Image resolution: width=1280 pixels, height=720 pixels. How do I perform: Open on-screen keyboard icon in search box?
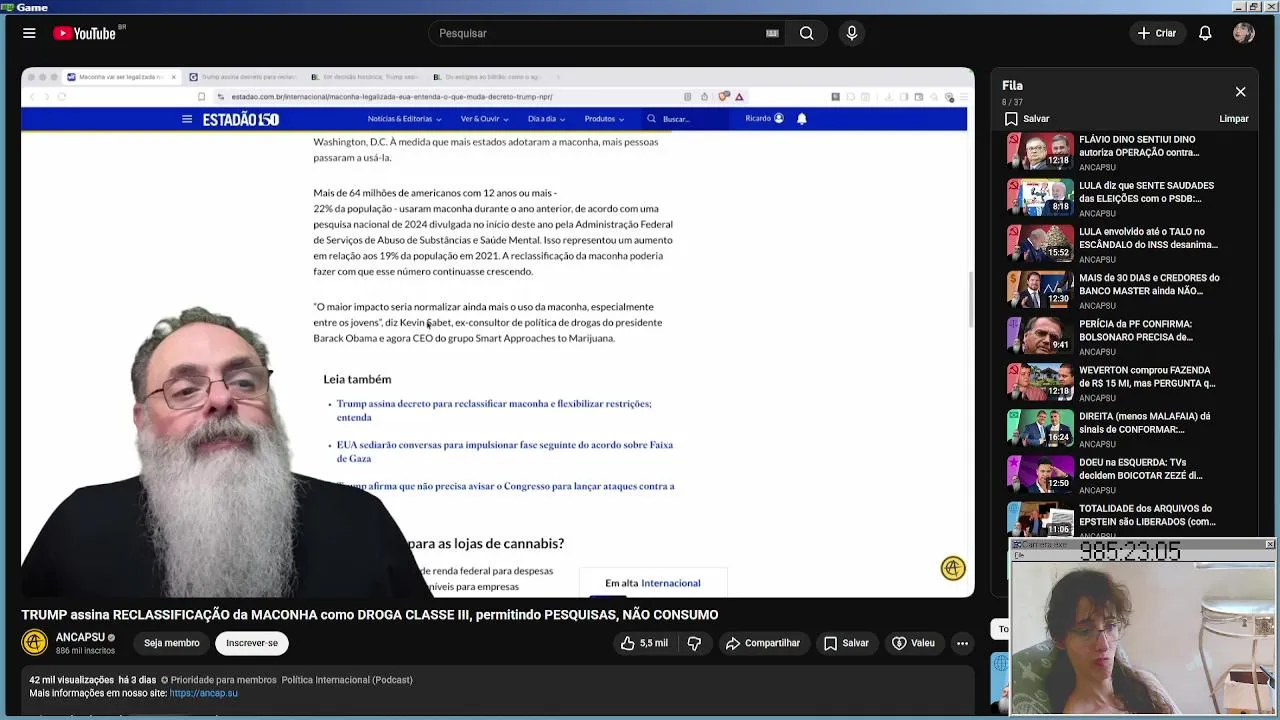coord(772,33)
